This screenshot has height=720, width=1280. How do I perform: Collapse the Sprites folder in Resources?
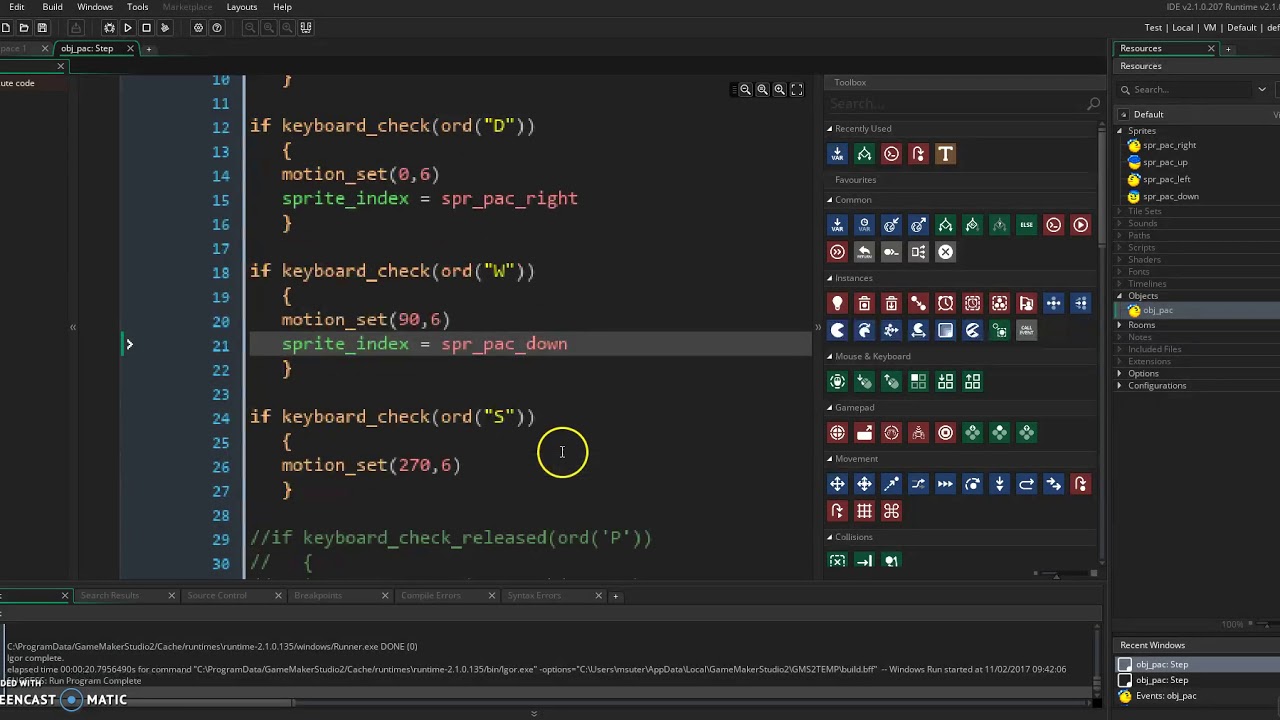1120,131
